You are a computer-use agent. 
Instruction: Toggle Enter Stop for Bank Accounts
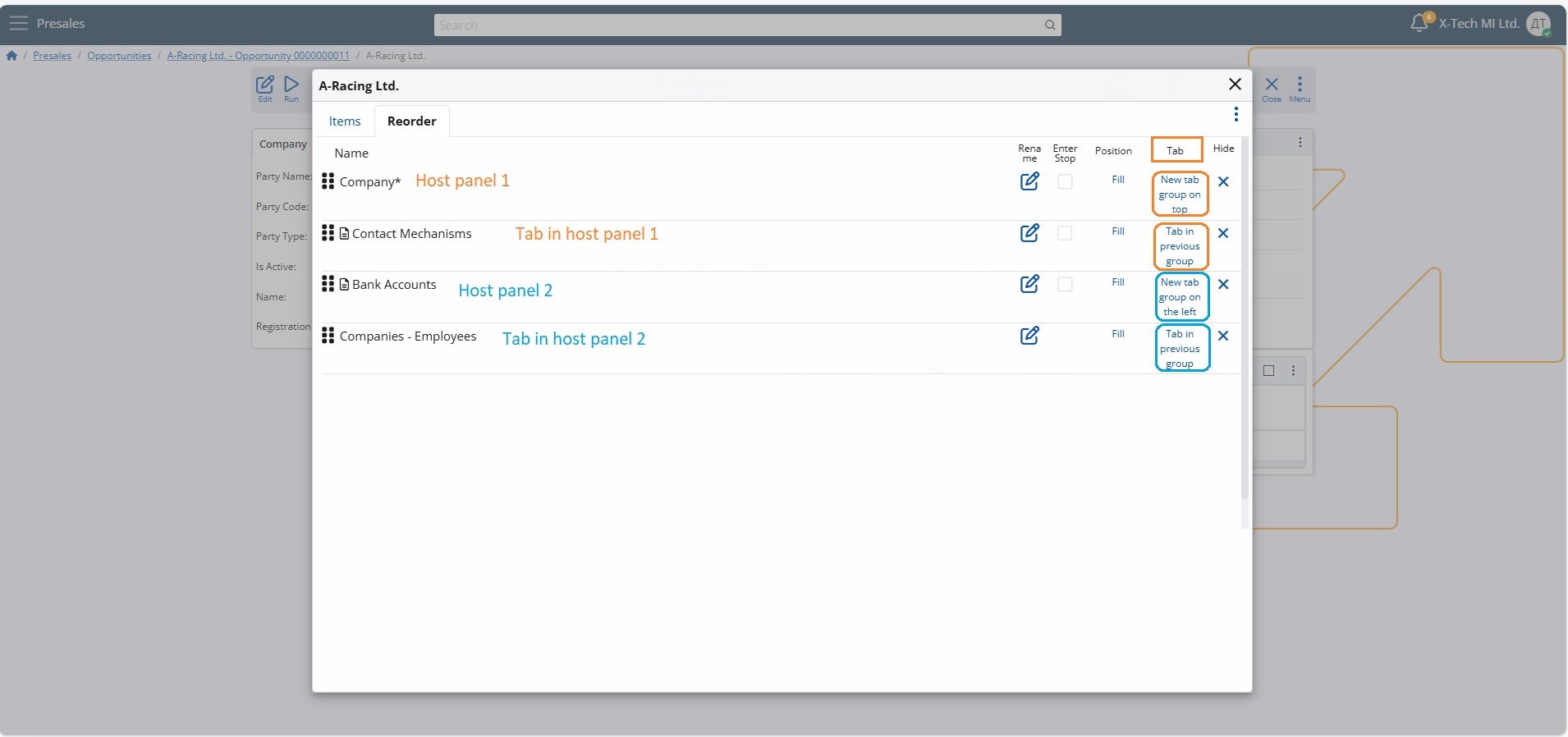click(1065, 284)
